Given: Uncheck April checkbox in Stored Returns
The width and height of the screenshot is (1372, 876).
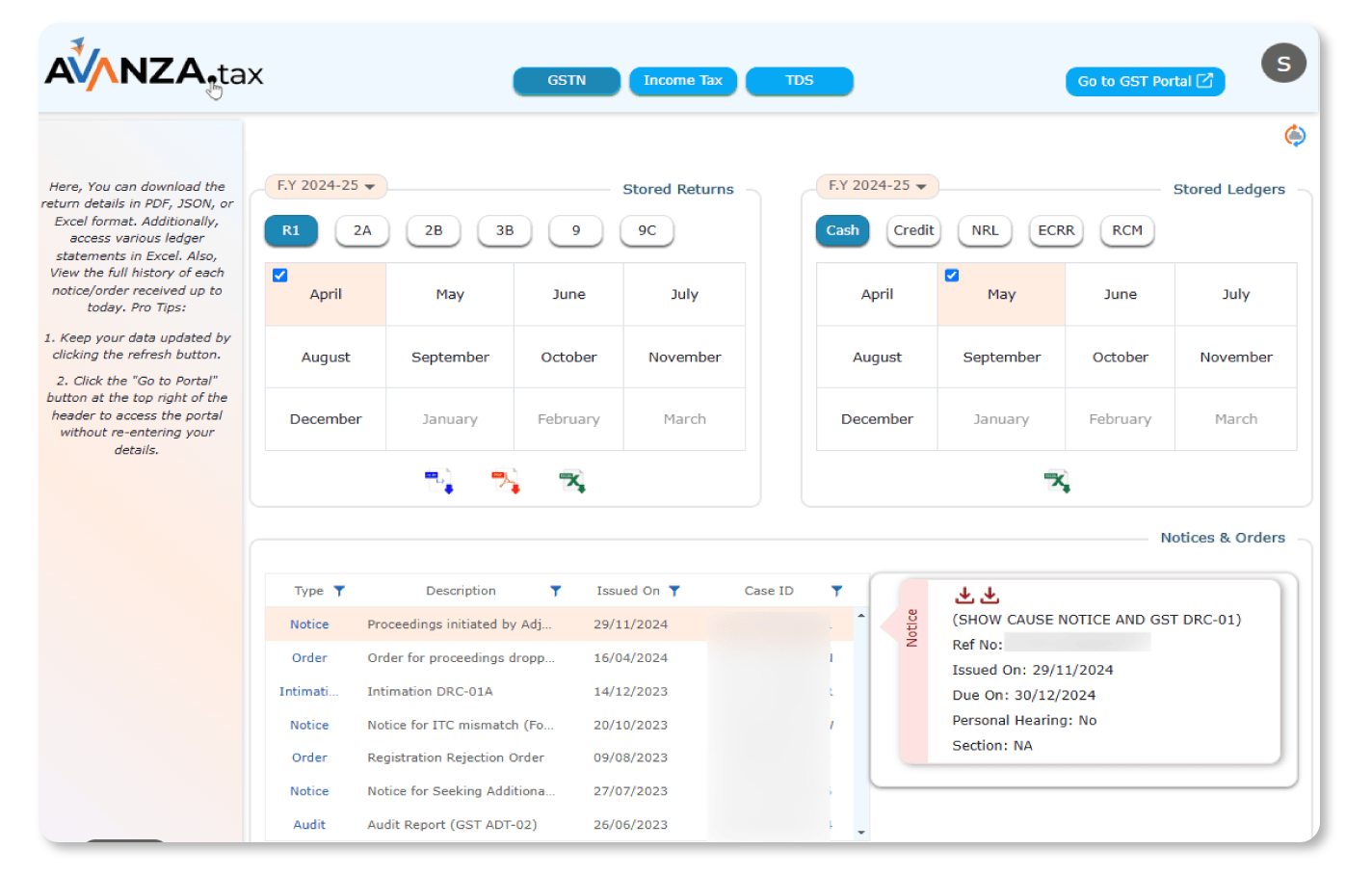Looking at the screenshot, I should tap(280, 276).
